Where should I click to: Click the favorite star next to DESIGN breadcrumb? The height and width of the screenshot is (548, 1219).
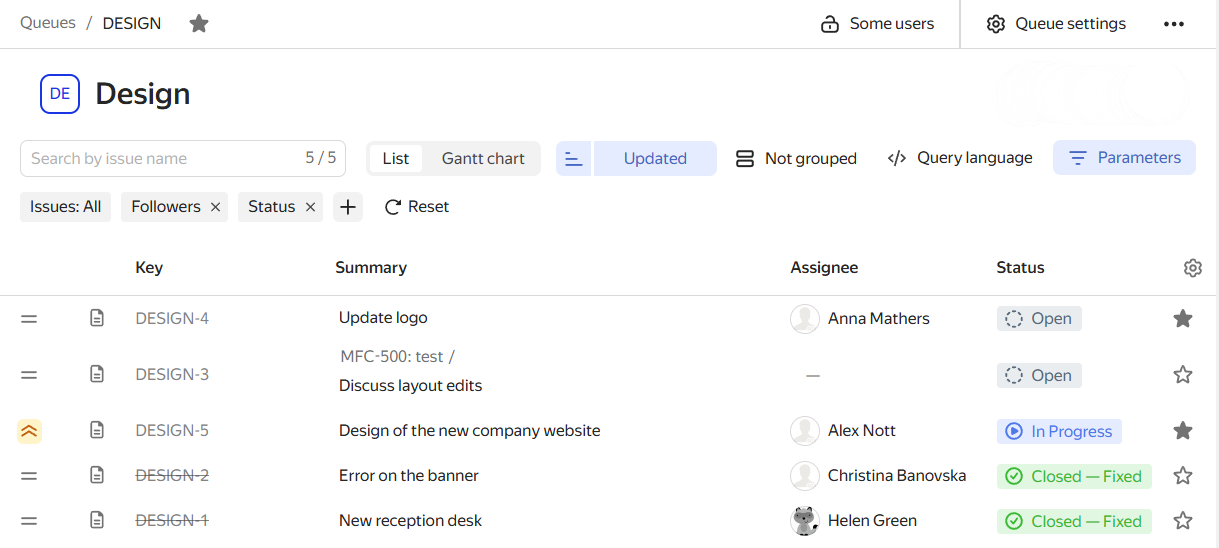pos(199,24)
